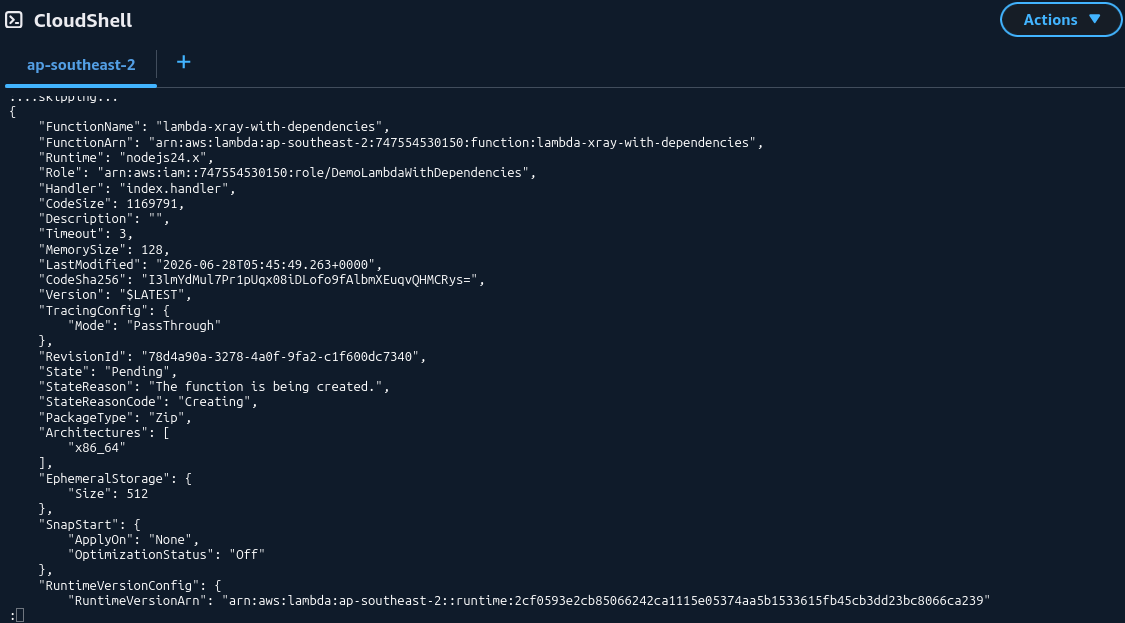Open a new tab with the plus icon

184,62
